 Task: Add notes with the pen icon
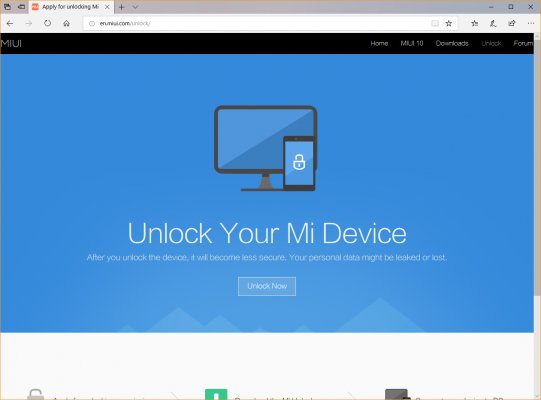(x=493, y=23)
